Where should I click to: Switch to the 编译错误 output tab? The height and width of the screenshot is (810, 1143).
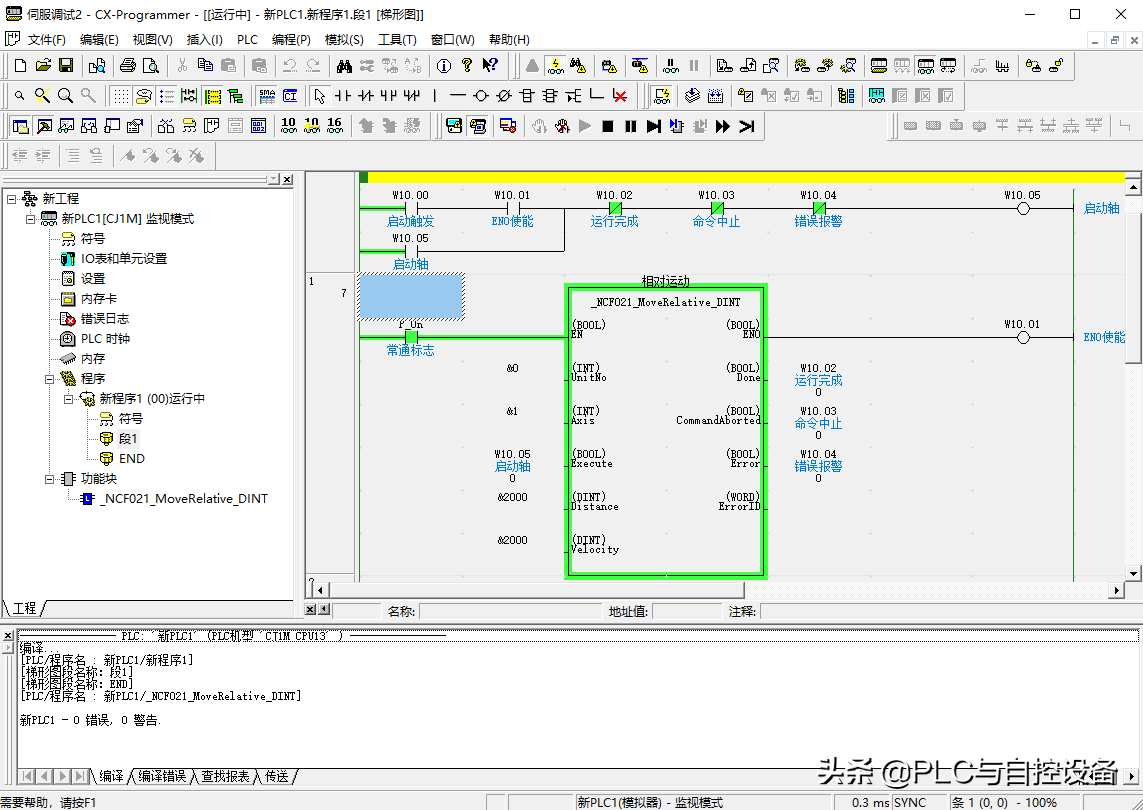[161, 776]
